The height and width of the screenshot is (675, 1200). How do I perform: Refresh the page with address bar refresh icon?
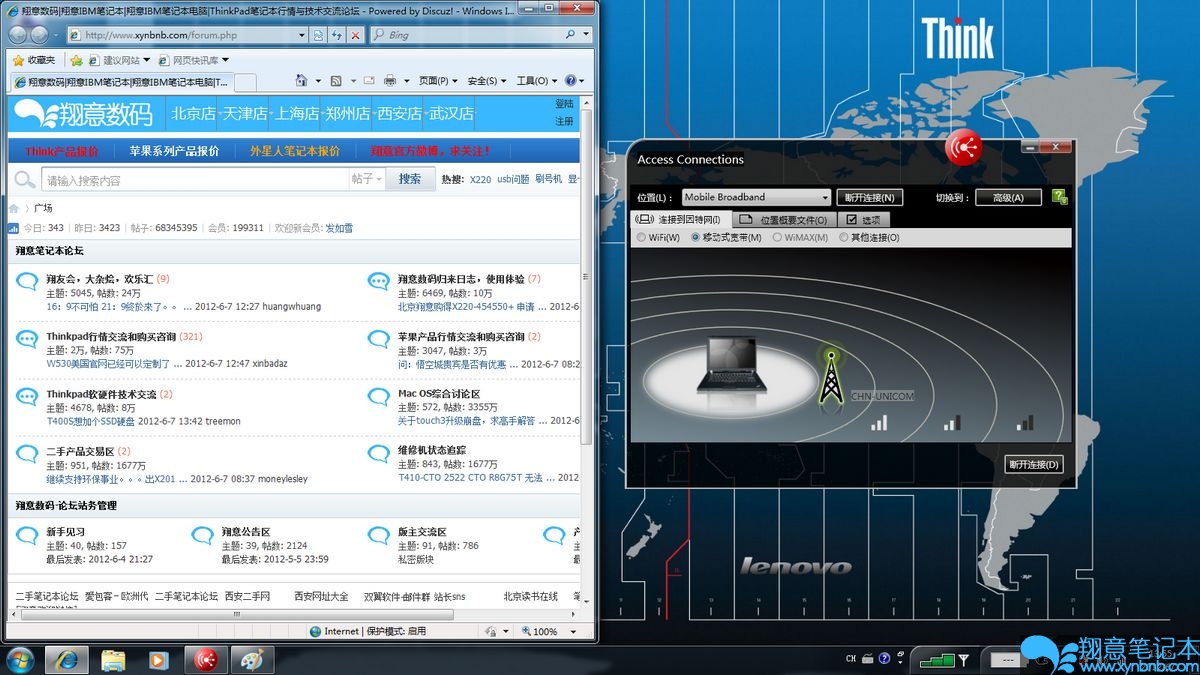(337, 35)
